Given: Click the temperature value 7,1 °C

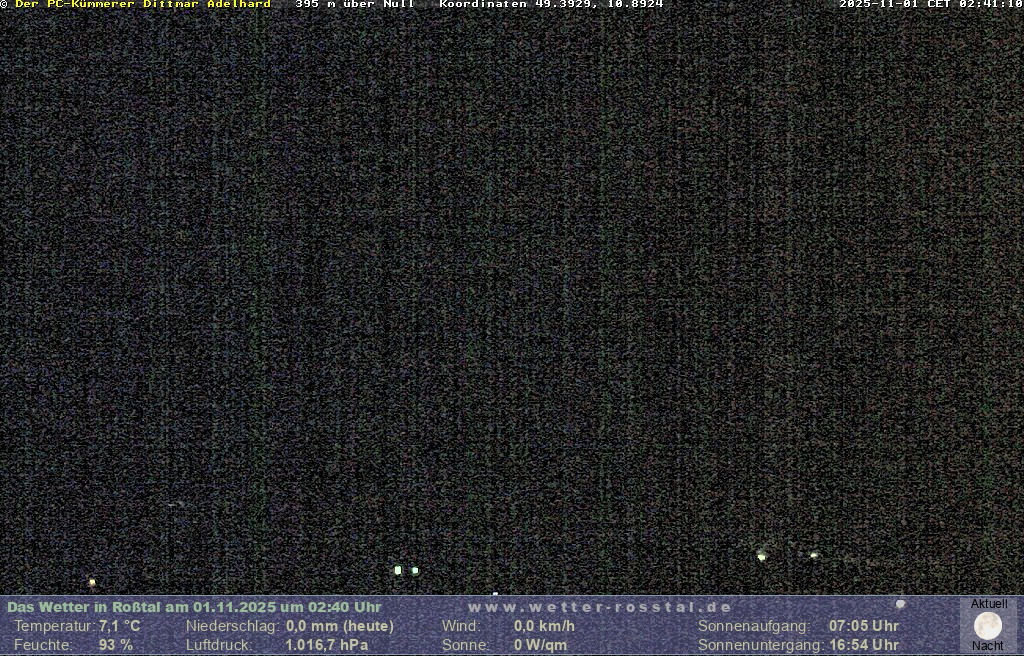Looking at the screenshot, I should (119, 626).
